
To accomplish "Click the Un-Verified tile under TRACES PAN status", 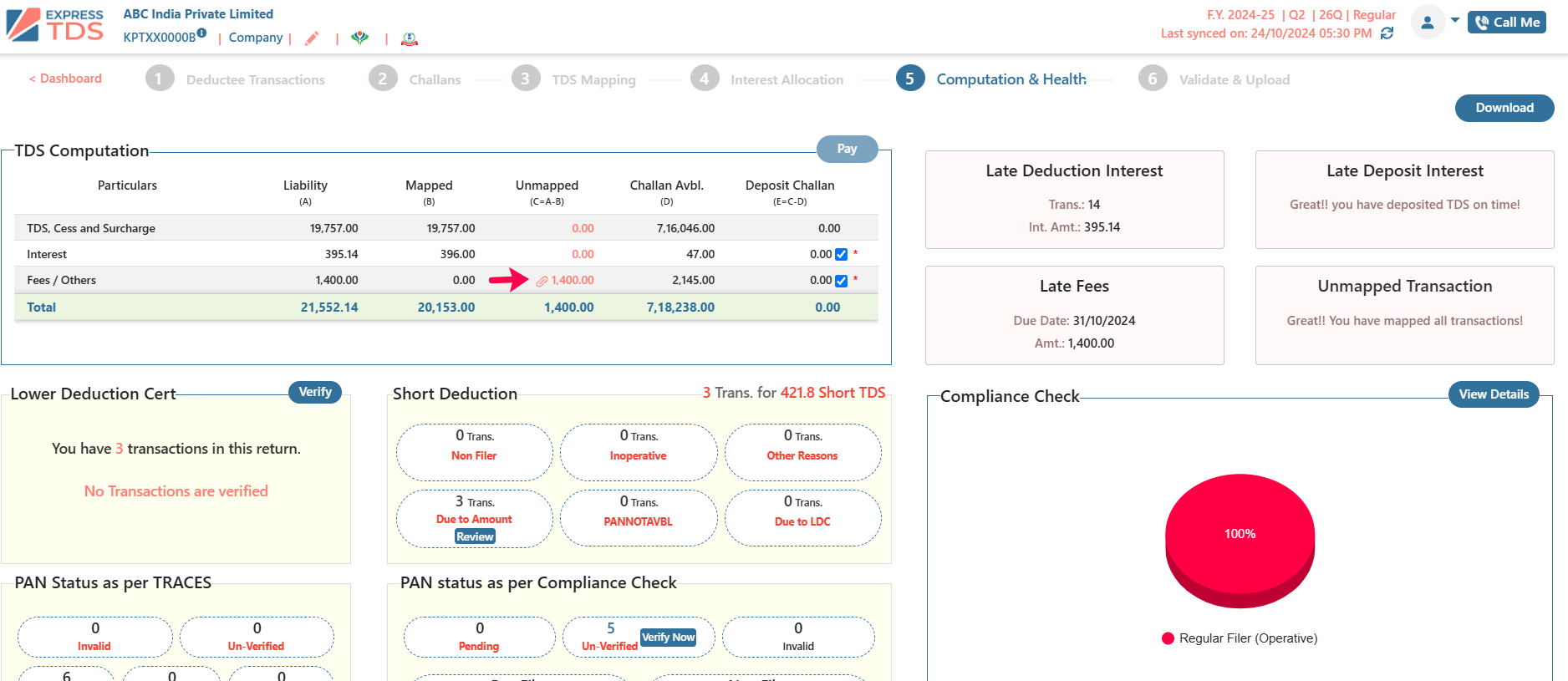I will [257, 637].
